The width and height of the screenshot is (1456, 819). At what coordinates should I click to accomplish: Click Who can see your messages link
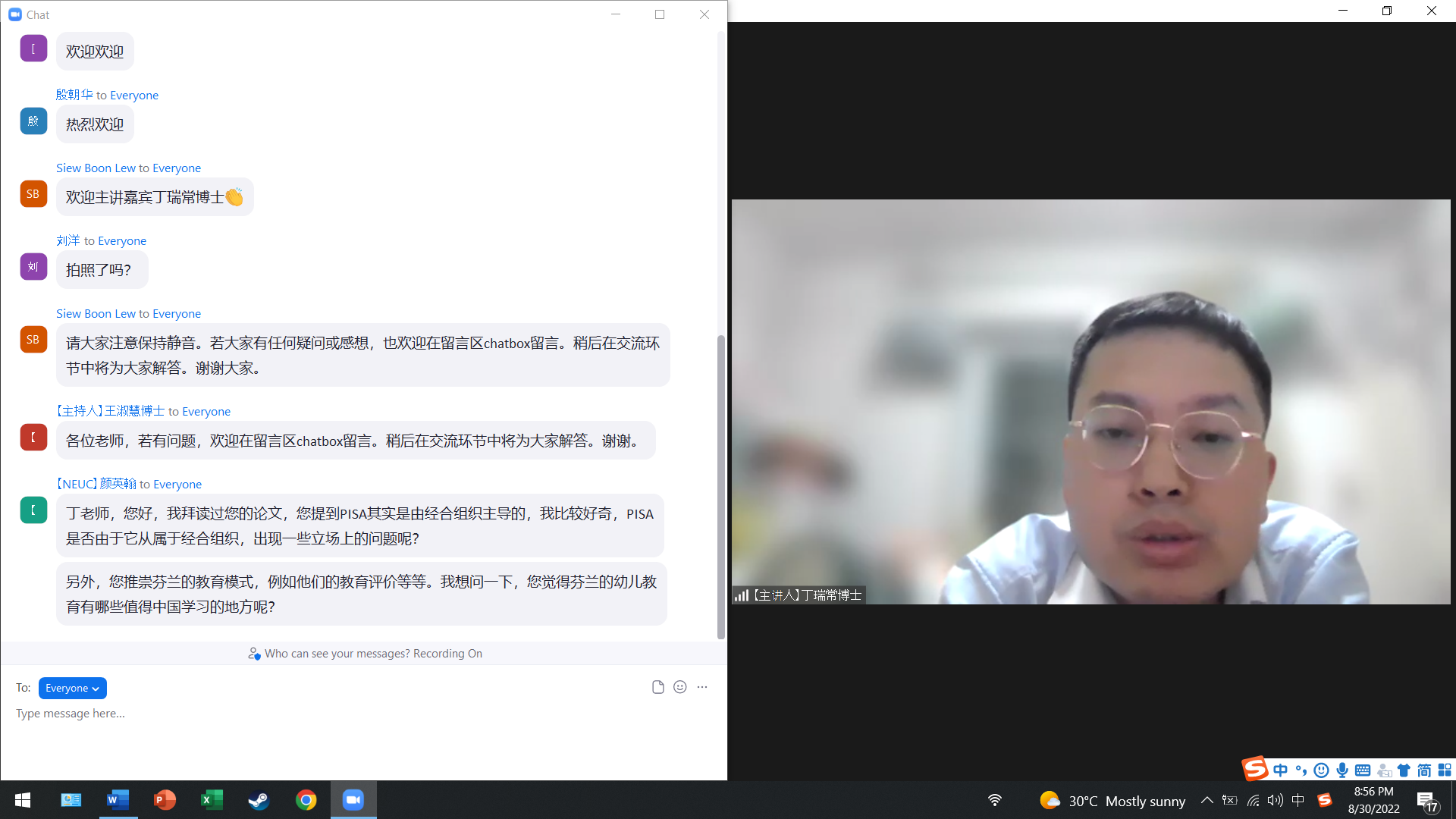point(337,654)
